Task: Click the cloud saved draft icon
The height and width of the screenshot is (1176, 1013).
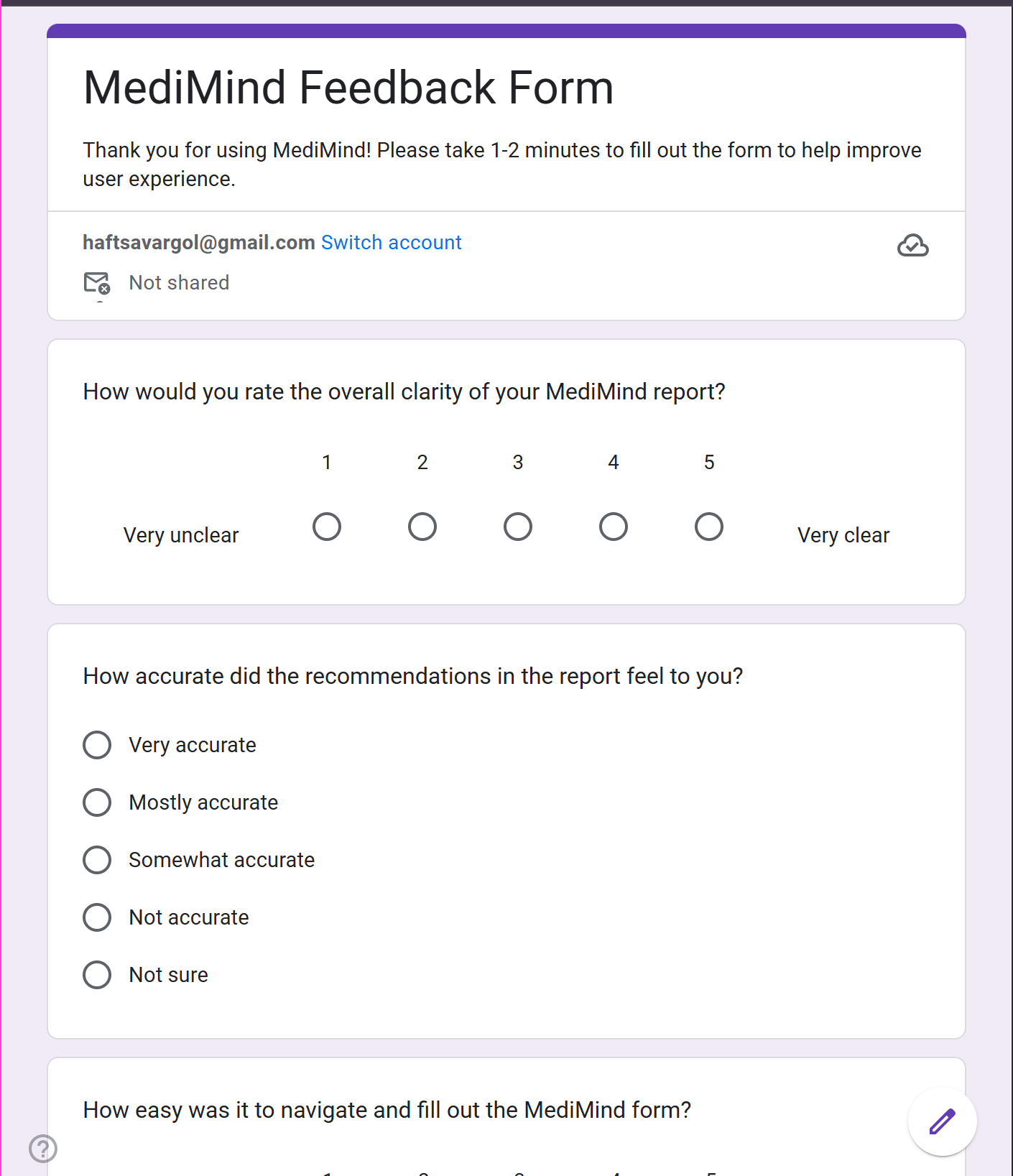Action: click(x=912, y=246)
